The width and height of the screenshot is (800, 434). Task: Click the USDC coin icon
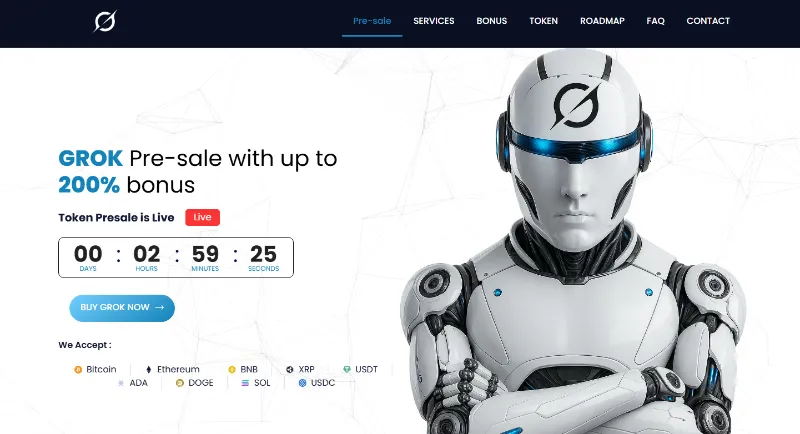pos(303,383)
